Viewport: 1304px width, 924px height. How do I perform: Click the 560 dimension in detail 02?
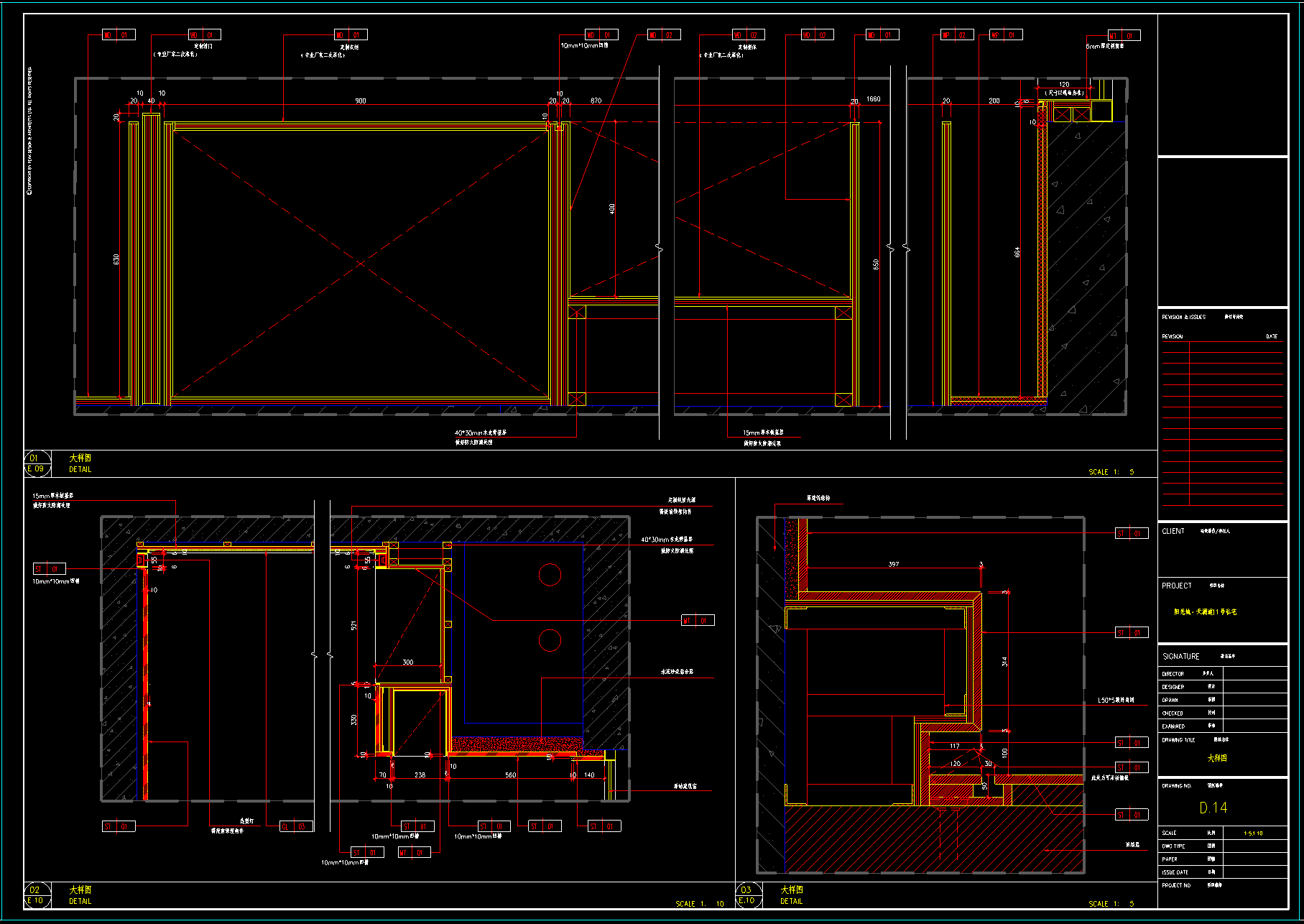(x=510, y=775)
